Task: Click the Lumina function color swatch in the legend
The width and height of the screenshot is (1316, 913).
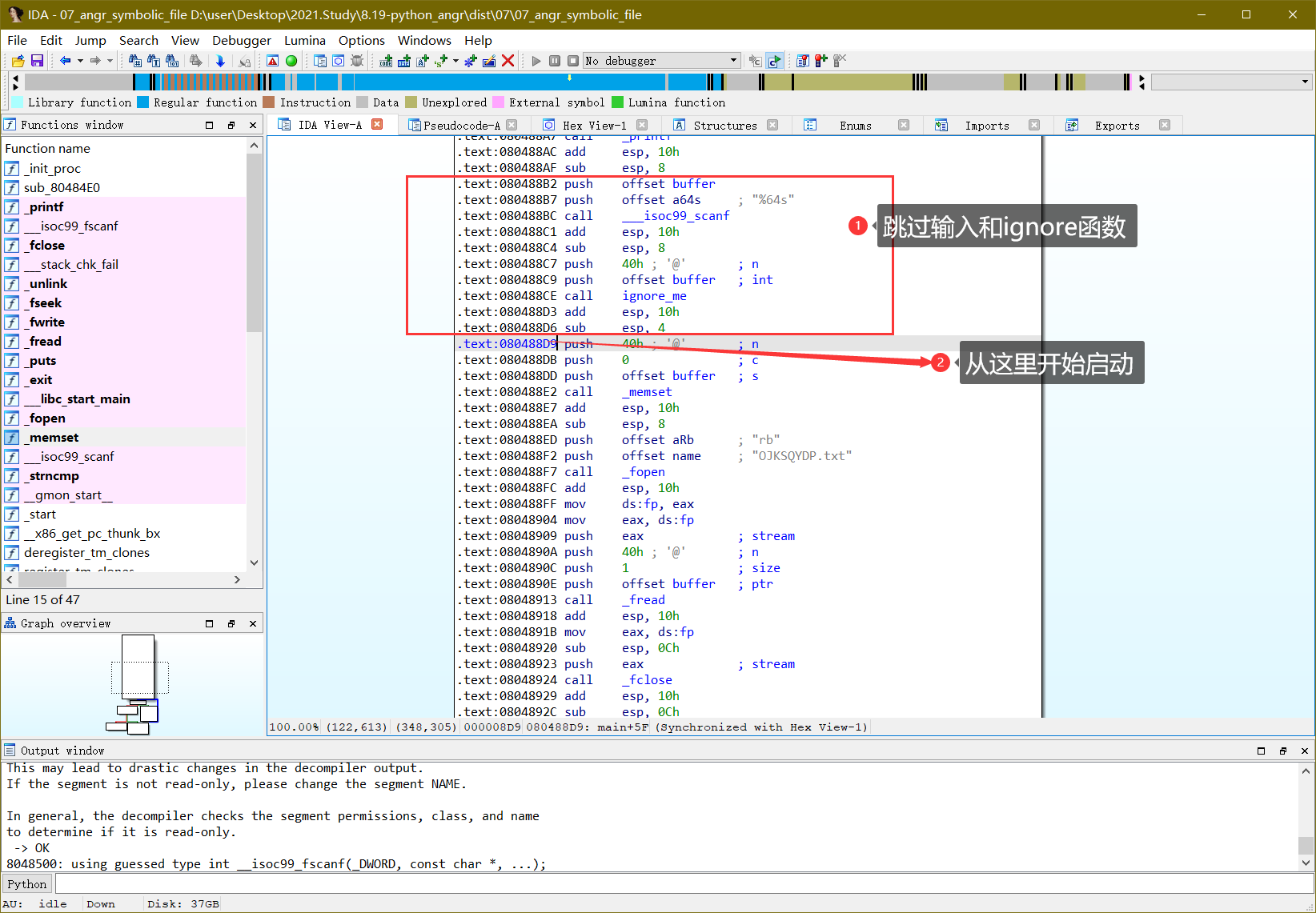Action: [617, 102]
